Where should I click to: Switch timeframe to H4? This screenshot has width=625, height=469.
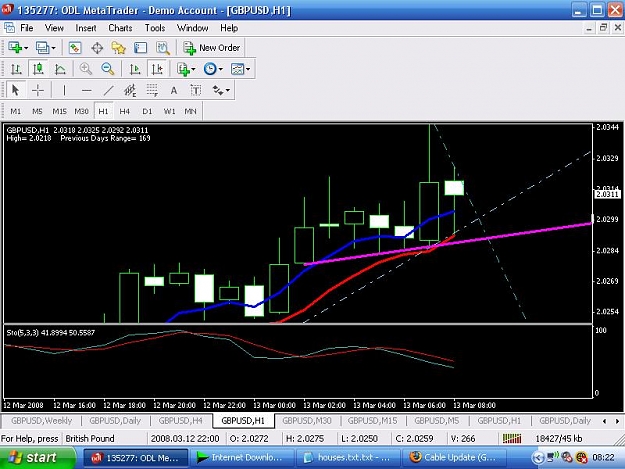(125, 111)
